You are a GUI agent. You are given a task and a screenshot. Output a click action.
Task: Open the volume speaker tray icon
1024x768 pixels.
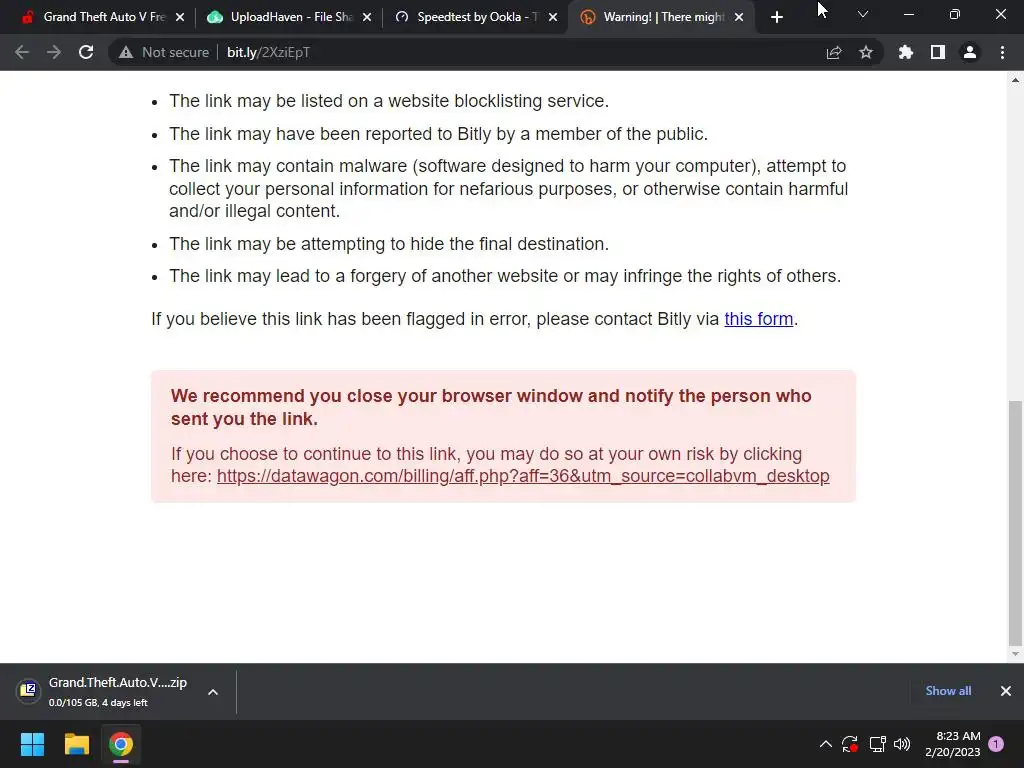[x=902, y=743]
